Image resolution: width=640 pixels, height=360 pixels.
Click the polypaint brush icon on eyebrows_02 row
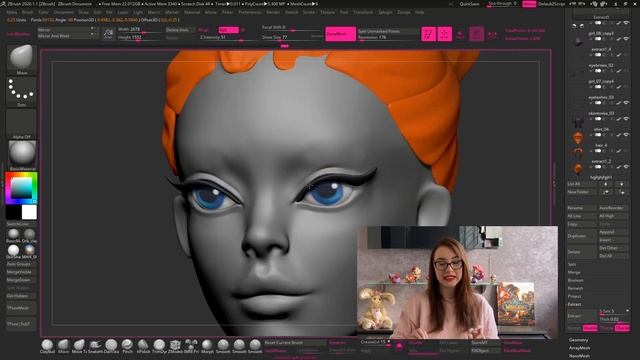click(x=619, y=71)
